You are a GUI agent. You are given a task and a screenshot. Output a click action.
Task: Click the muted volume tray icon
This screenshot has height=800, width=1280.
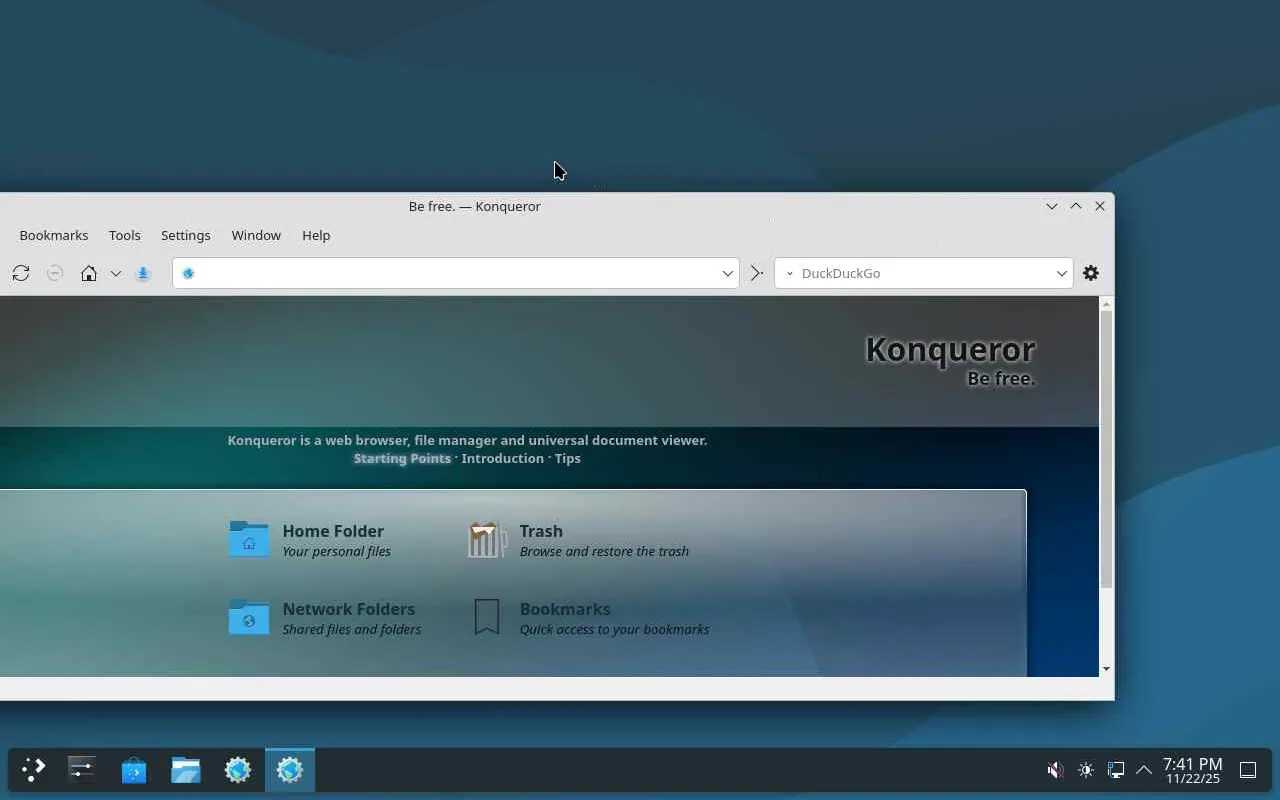1055,770
